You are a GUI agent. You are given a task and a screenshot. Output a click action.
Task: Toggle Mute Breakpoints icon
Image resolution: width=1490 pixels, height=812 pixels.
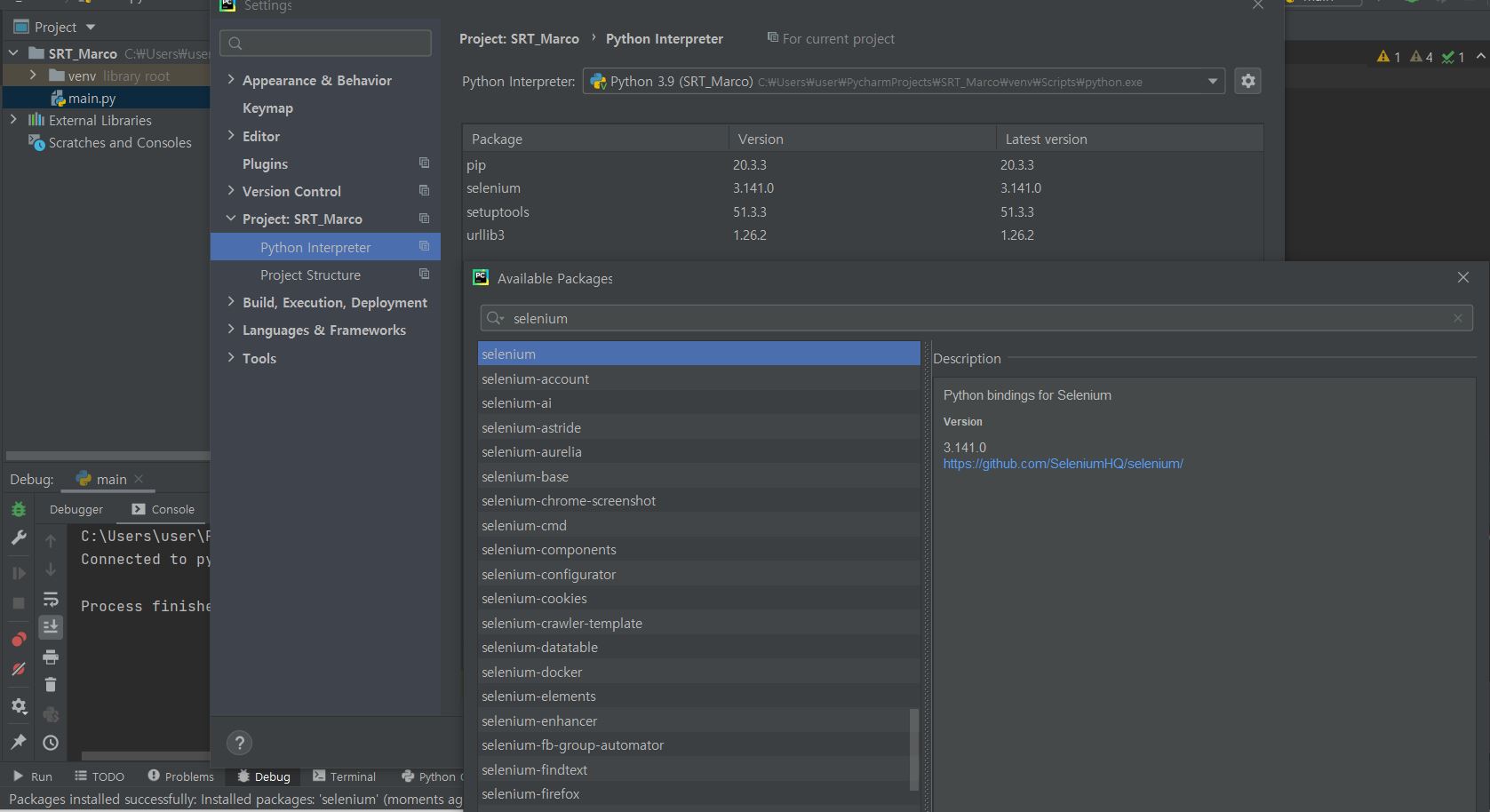[x=19, y=669]
